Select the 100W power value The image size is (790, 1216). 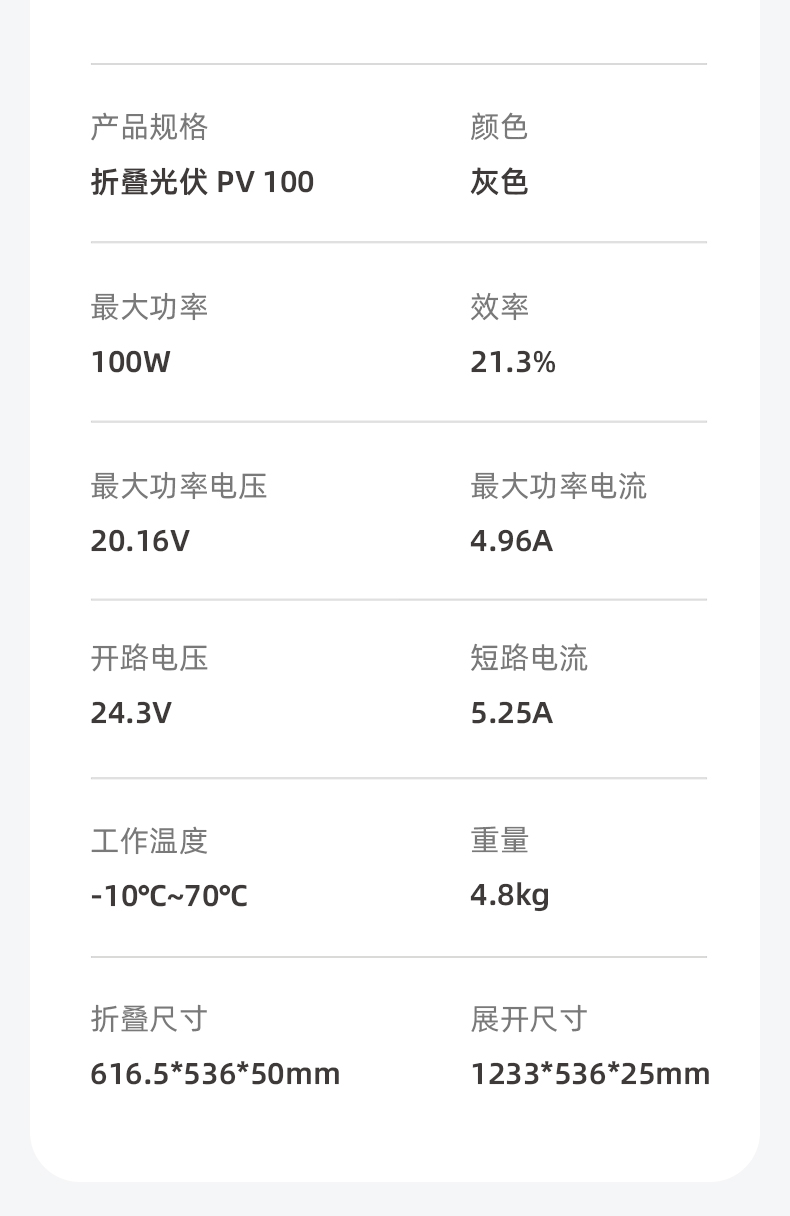[131, 362]
